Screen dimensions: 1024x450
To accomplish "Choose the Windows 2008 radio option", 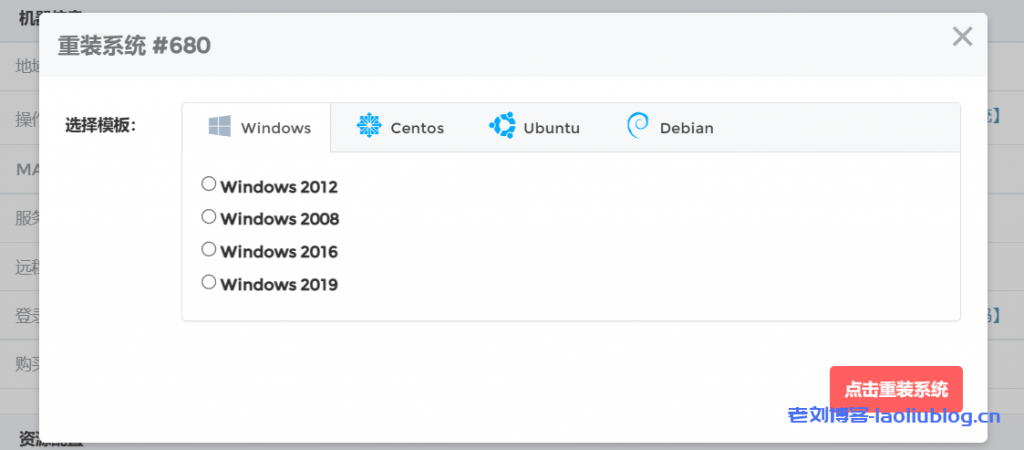I will (209, 216).
